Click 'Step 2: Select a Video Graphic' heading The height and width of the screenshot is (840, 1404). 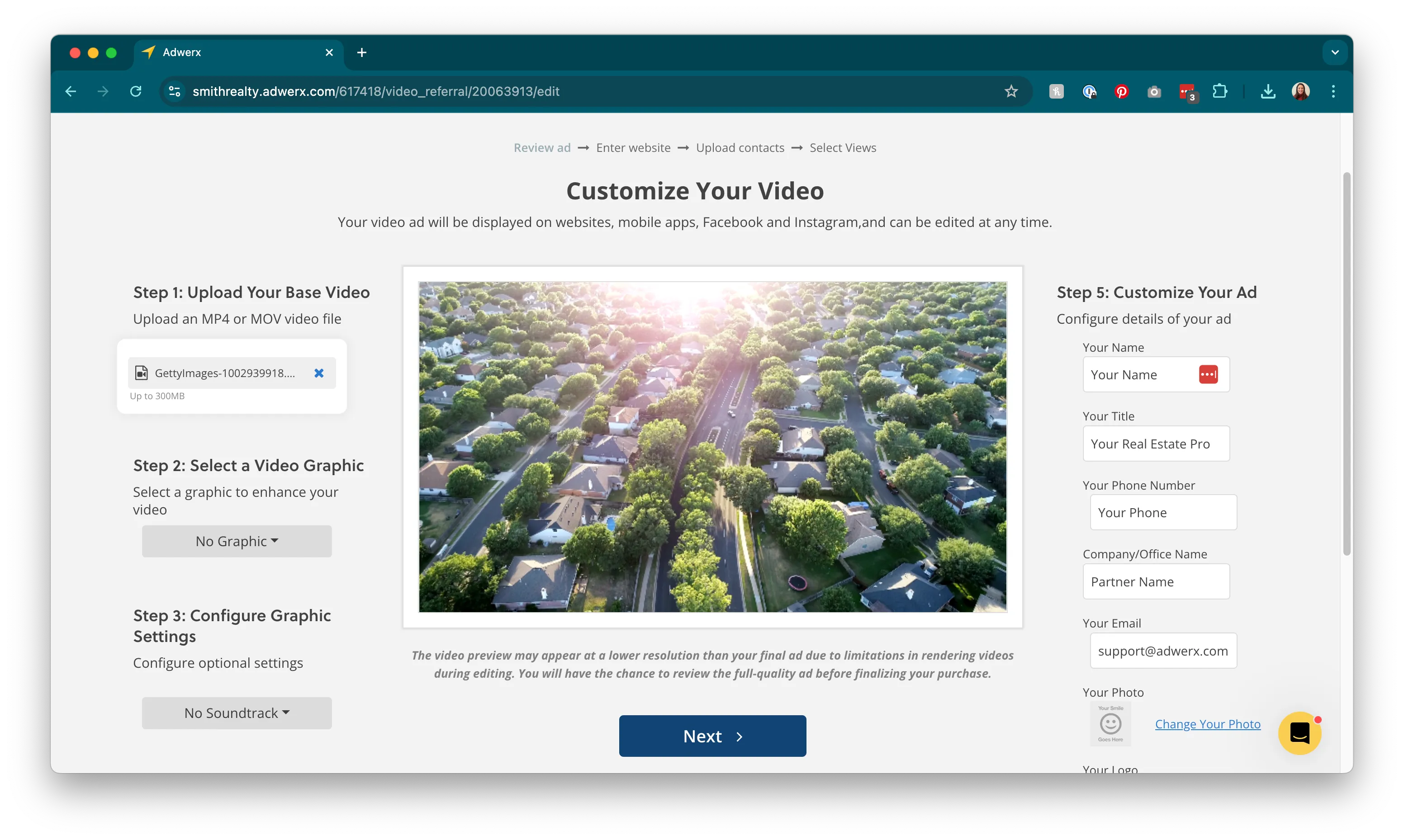click(x=248, y=465)
